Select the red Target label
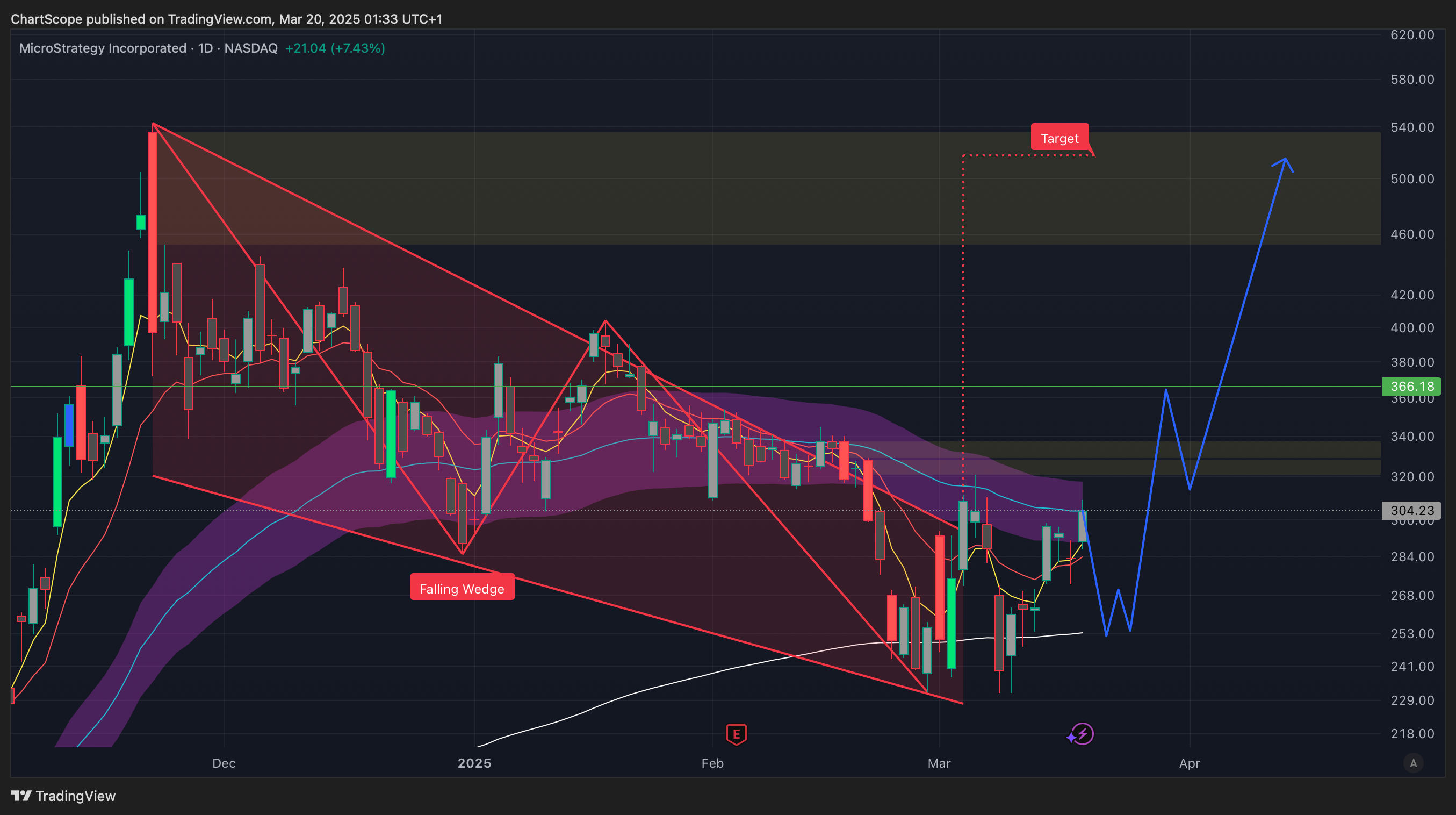 (1059, 138)
